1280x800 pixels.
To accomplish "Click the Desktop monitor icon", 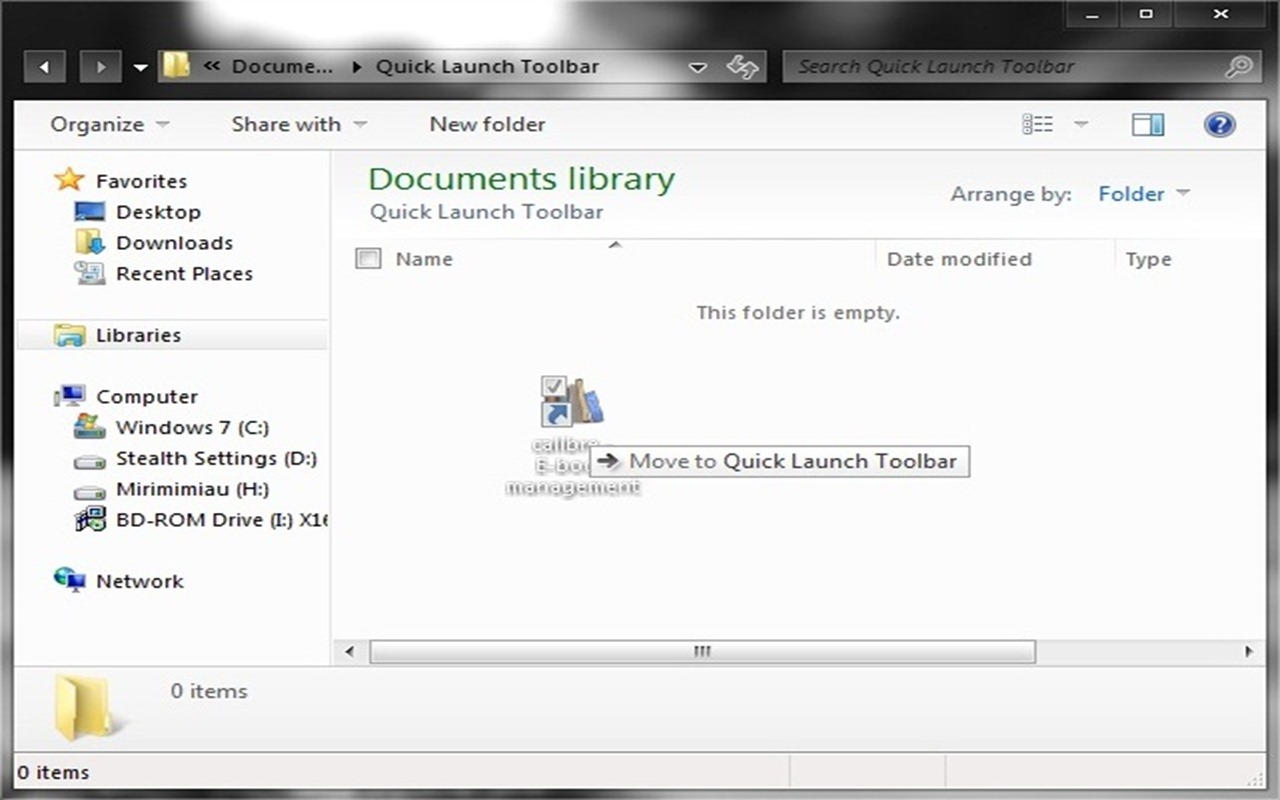I will click(x=89, y=212).
